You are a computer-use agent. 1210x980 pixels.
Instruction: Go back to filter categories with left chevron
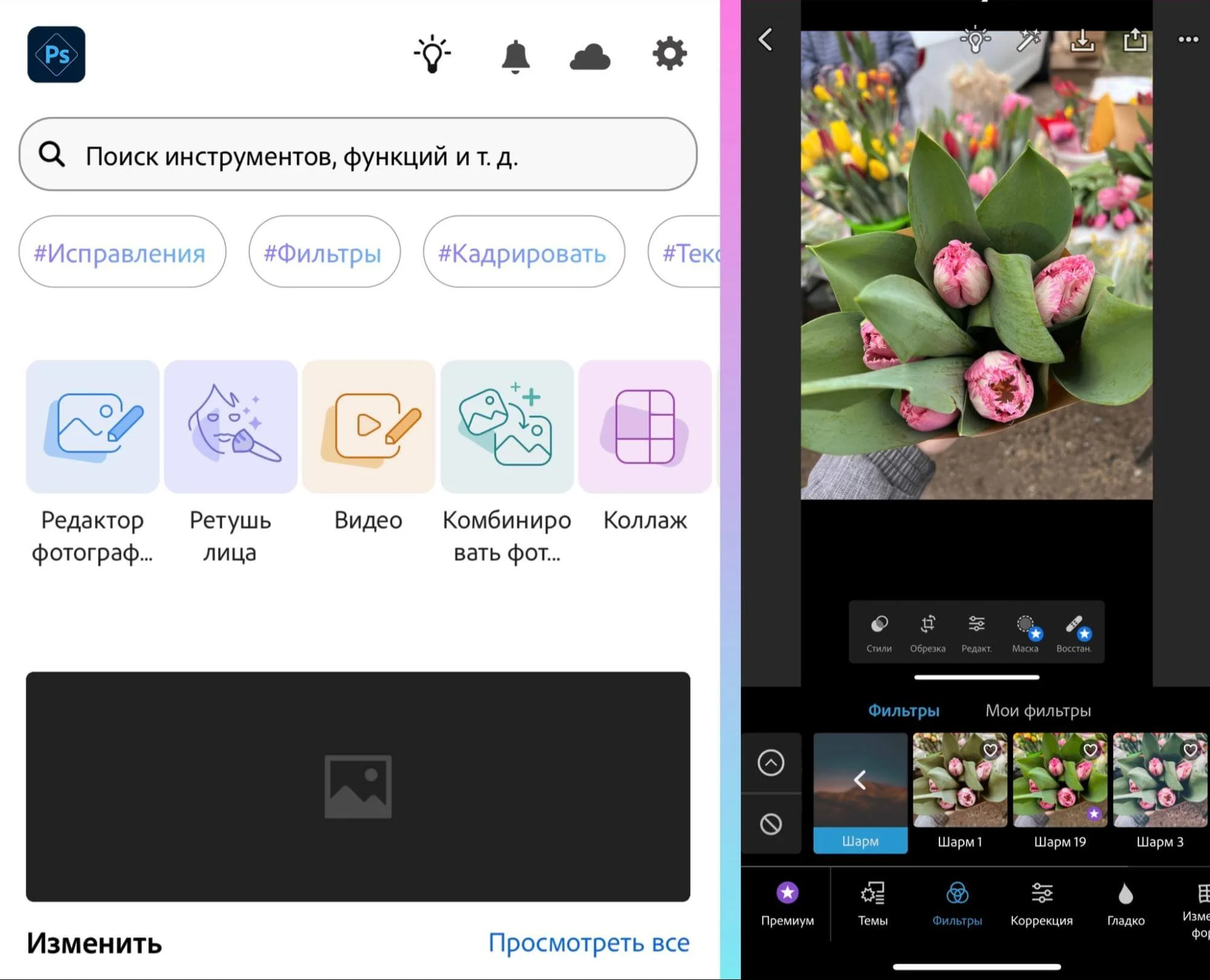pyautogui.click(x=860, y=781)
